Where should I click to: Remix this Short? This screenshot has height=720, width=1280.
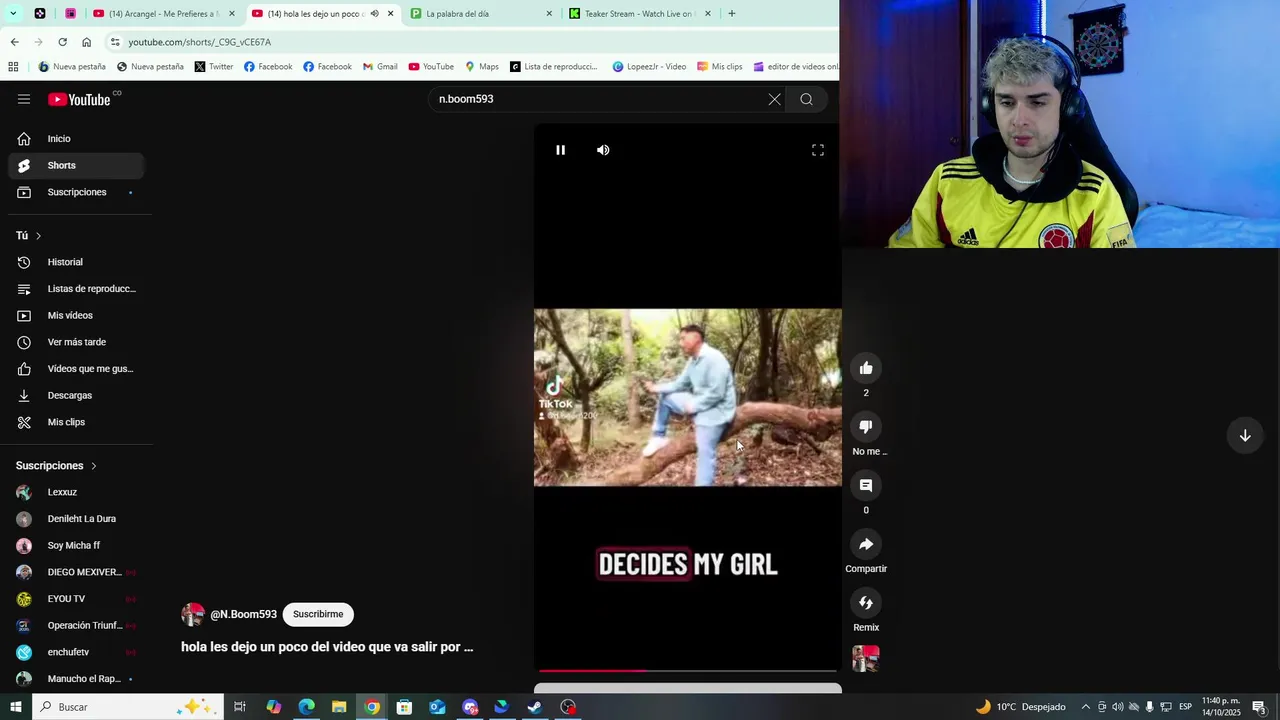tap(866, 603)
